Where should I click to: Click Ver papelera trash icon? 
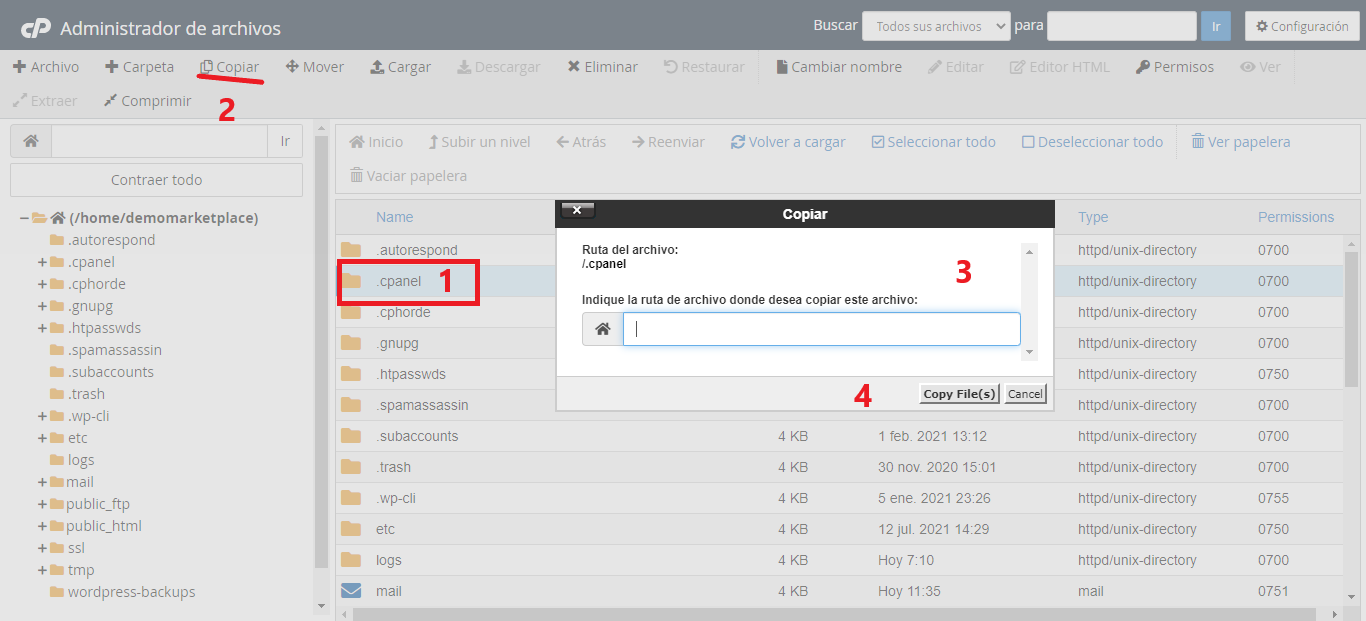pyautogui.click(x=1198, y=142)
